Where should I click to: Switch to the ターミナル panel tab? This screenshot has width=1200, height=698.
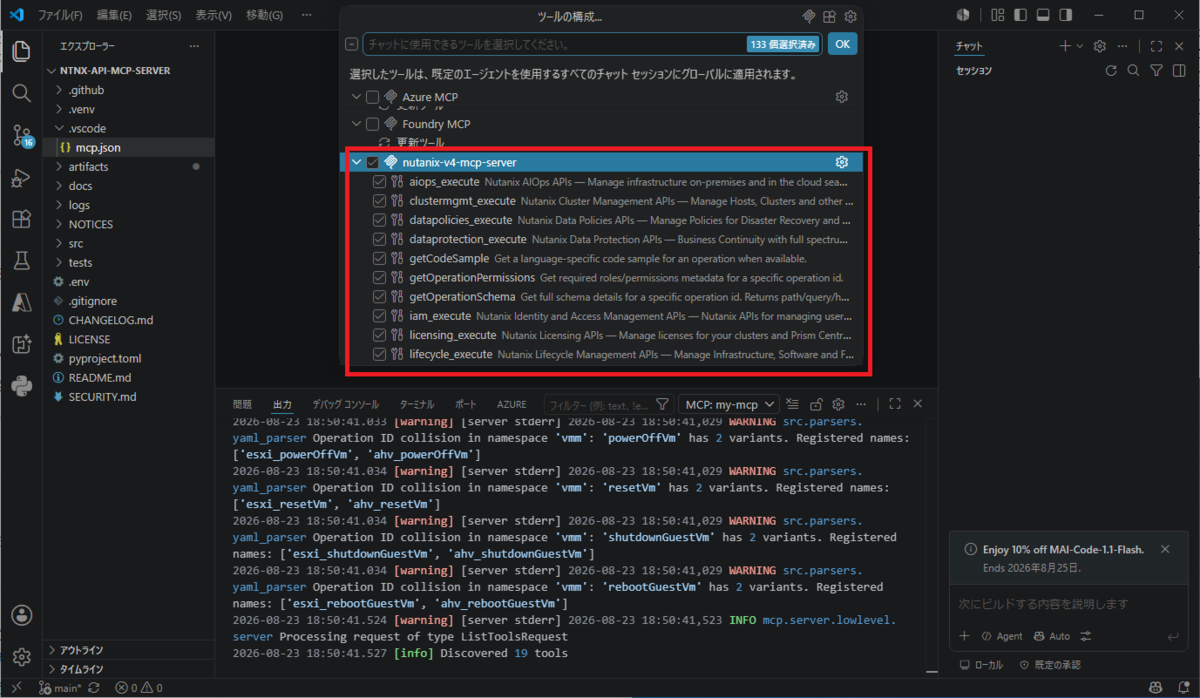coord(417,404)
